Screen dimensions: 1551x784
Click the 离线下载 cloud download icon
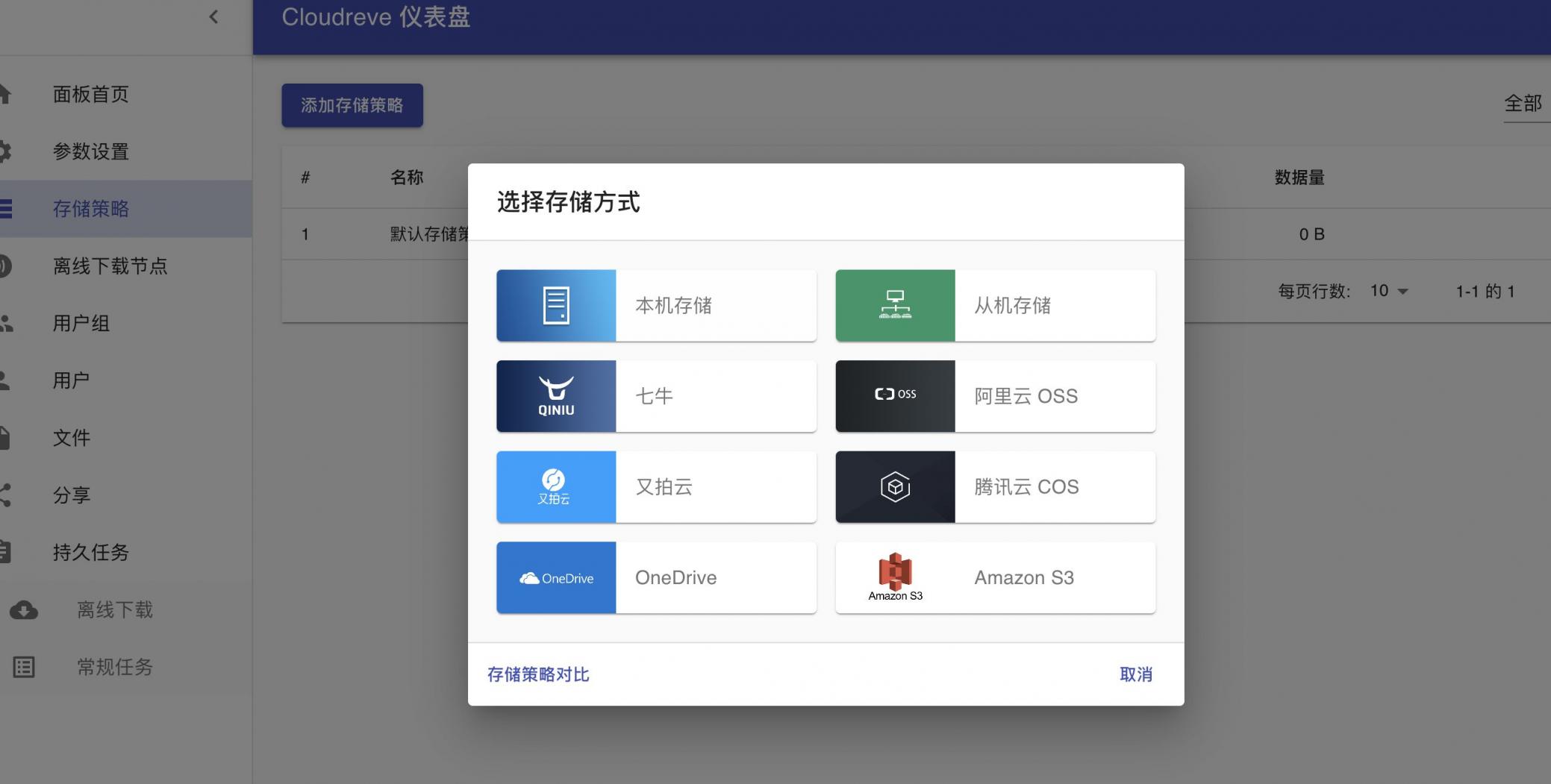(x=25, y=609)
